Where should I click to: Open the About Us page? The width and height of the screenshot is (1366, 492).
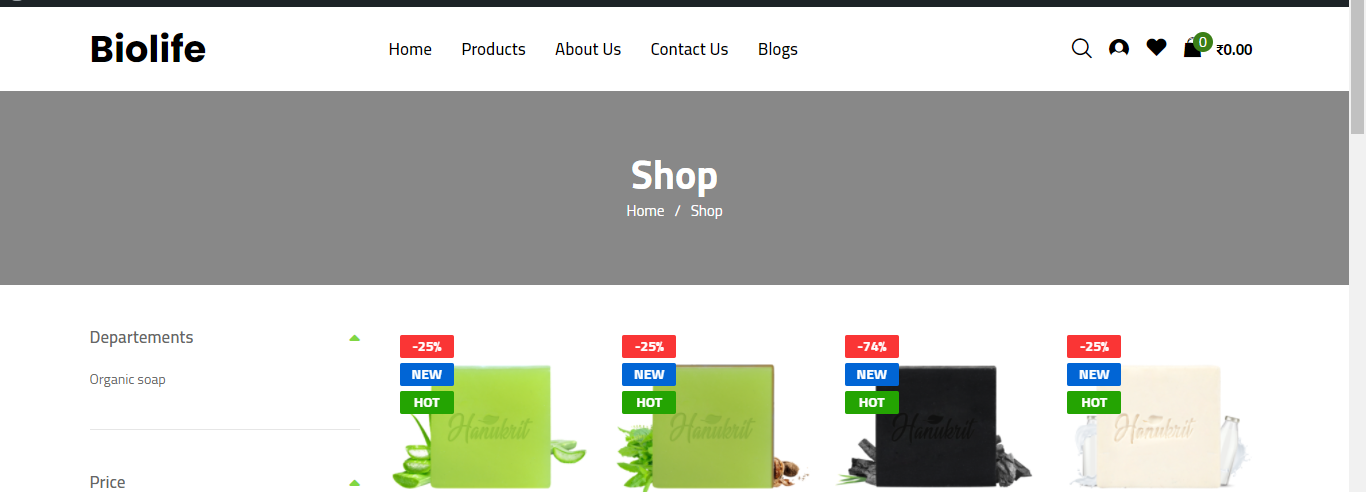click(x=588, y=49)
